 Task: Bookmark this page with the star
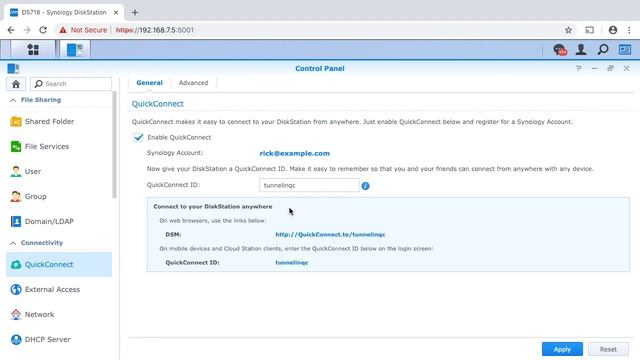pos(568,30)
